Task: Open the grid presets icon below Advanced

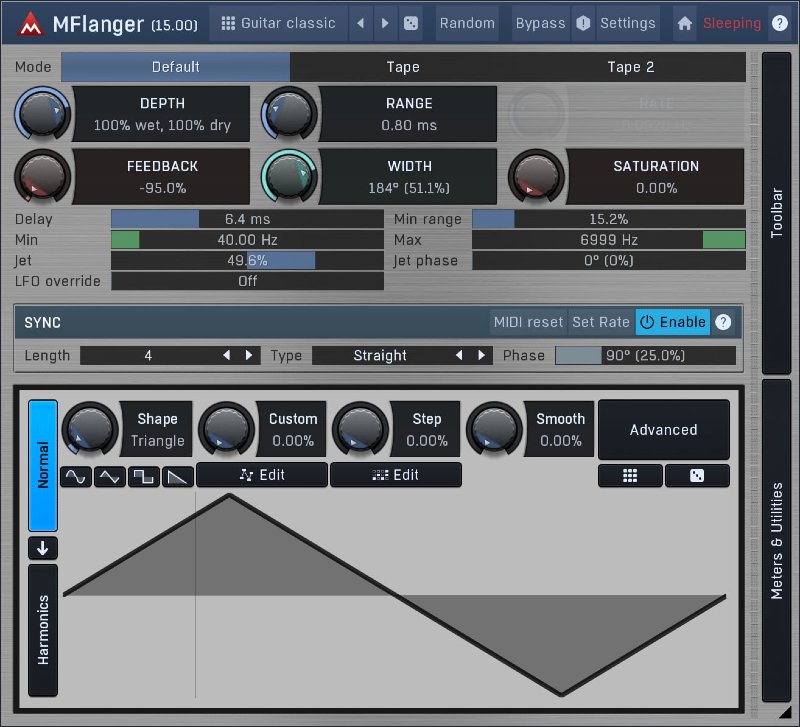Action: pyautogui.click(x=630, y=476)
